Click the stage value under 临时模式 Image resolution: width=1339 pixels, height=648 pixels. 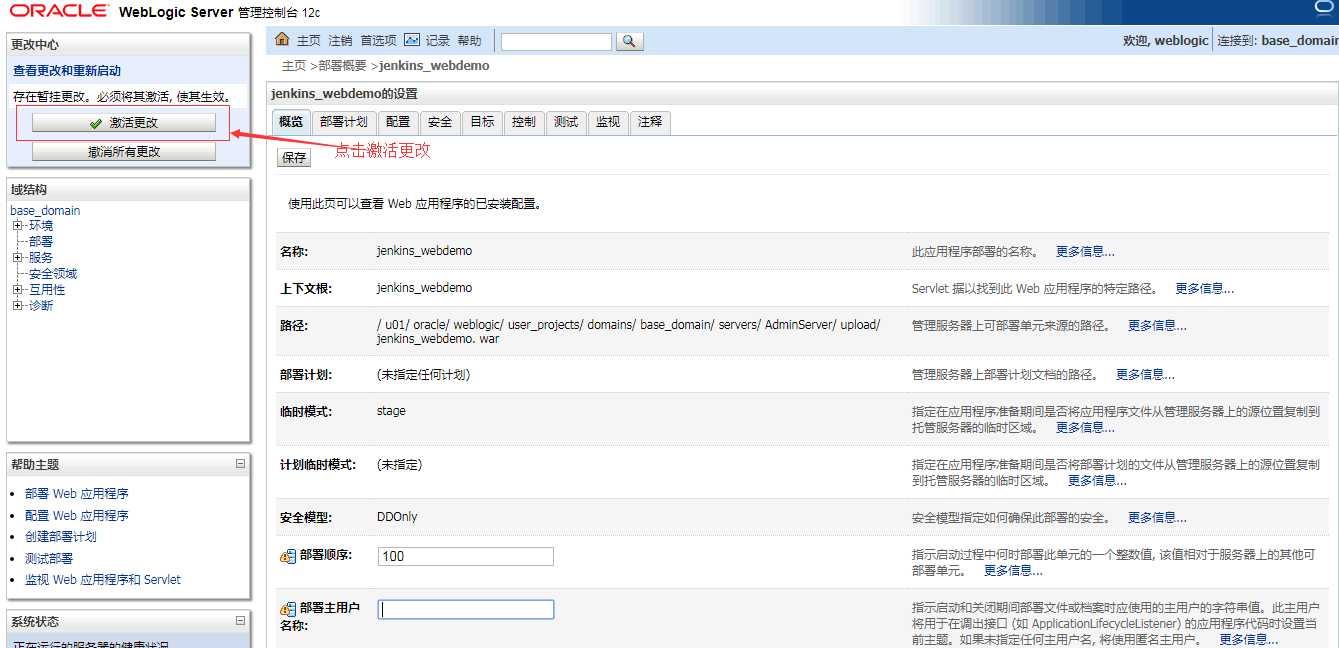pos(391,411)
